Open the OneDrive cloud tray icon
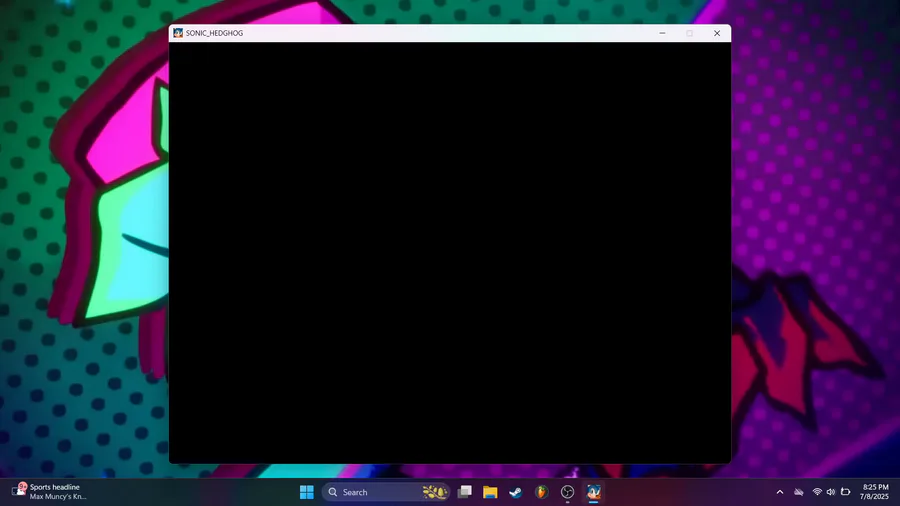This screenshot has height=506, width=900. (798, 492)
